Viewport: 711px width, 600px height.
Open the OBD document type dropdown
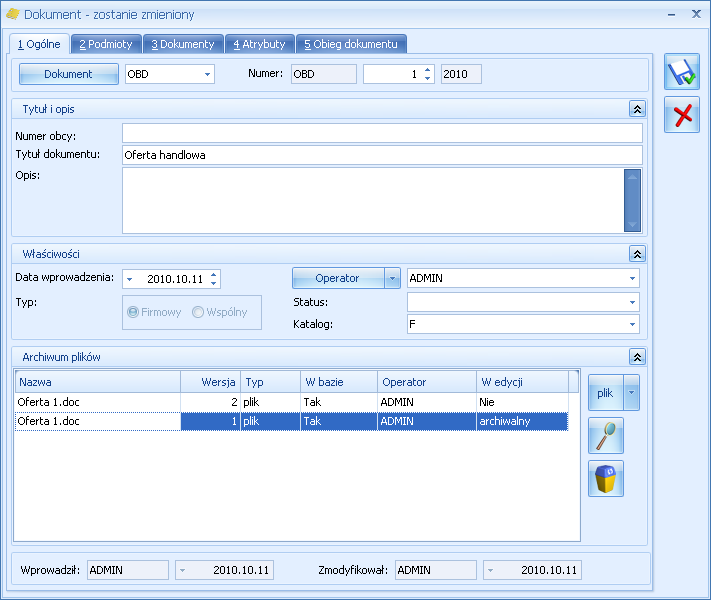207,74
